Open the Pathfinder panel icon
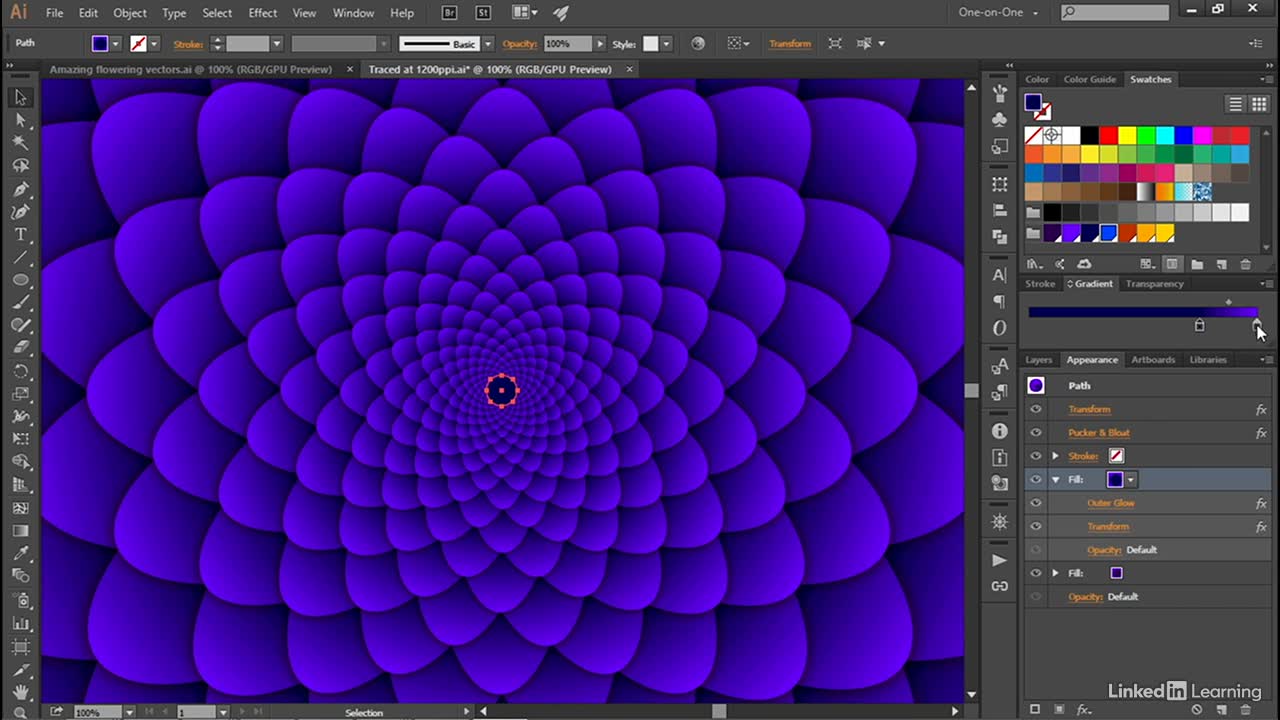 (1000, 237)
